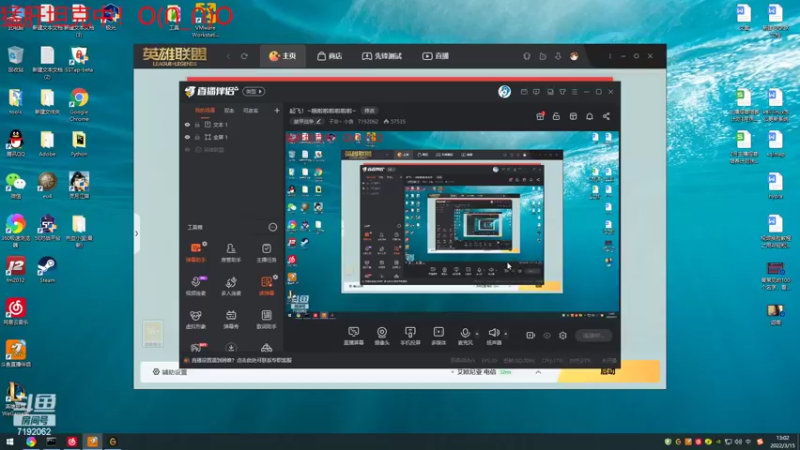Click the user avatar in streaming app
This screenshot has width=800, height=450.
coord(504,91)
